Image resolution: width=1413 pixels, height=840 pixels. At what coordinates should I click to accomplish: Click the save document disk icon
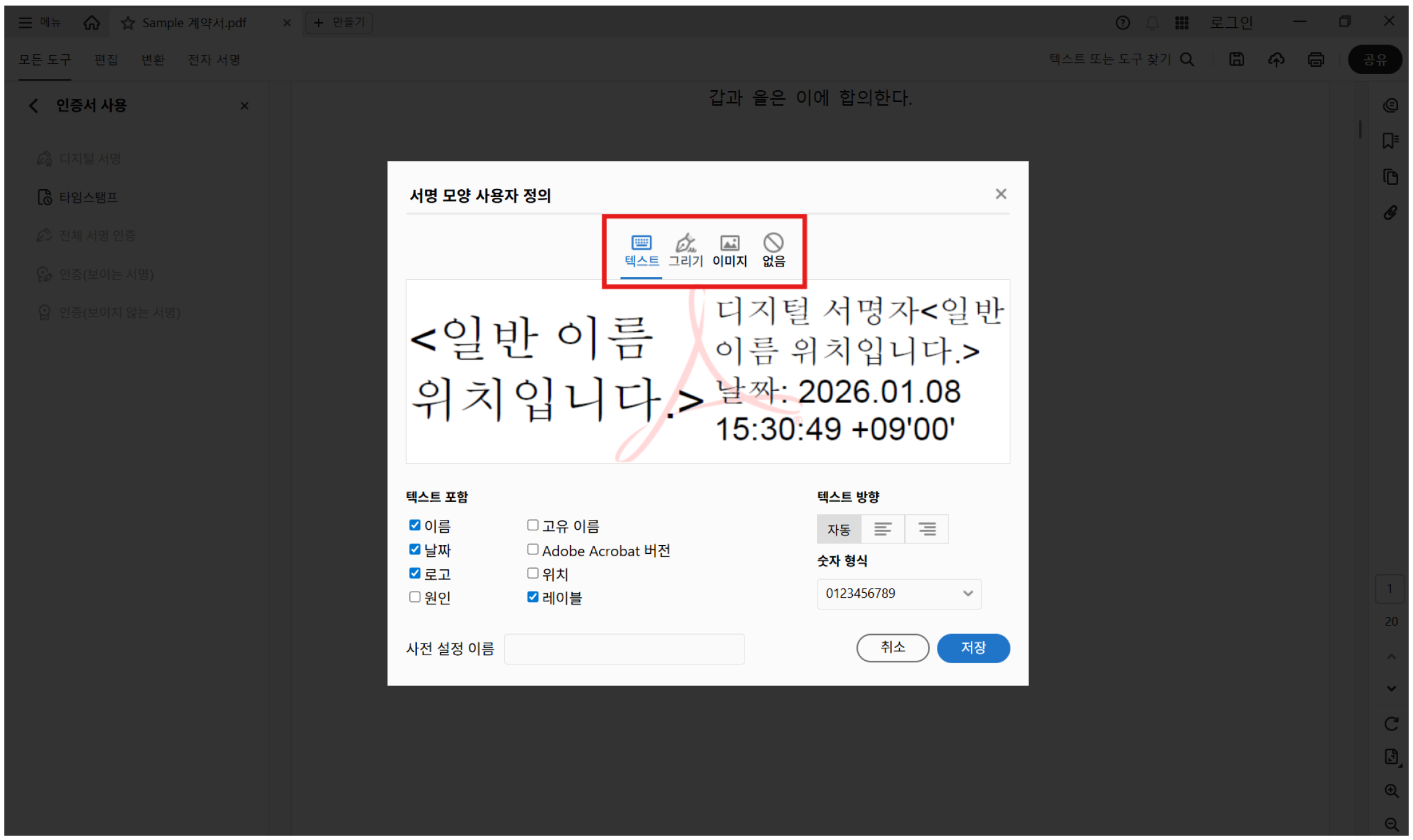click(x=1236, y=59)
